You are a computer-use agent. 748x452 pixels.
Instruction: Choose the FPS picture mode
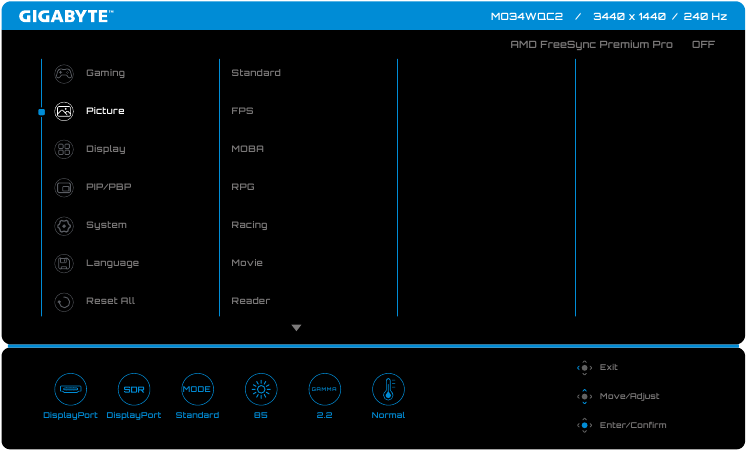(x=242, y=111)
